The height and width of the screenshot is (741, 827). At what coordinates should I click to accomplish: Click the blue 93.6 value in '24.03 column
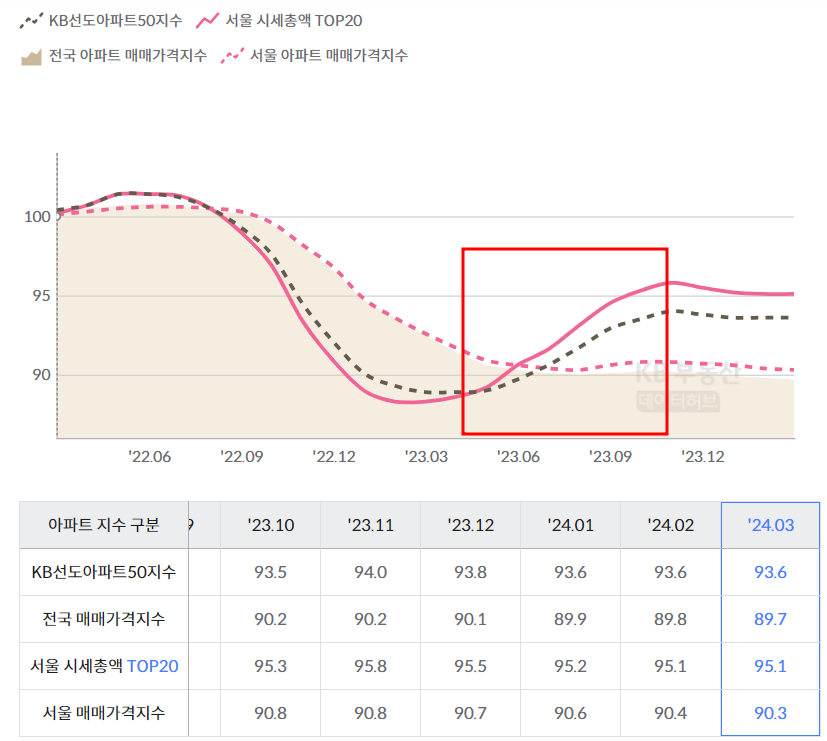[x=771, y=572]
